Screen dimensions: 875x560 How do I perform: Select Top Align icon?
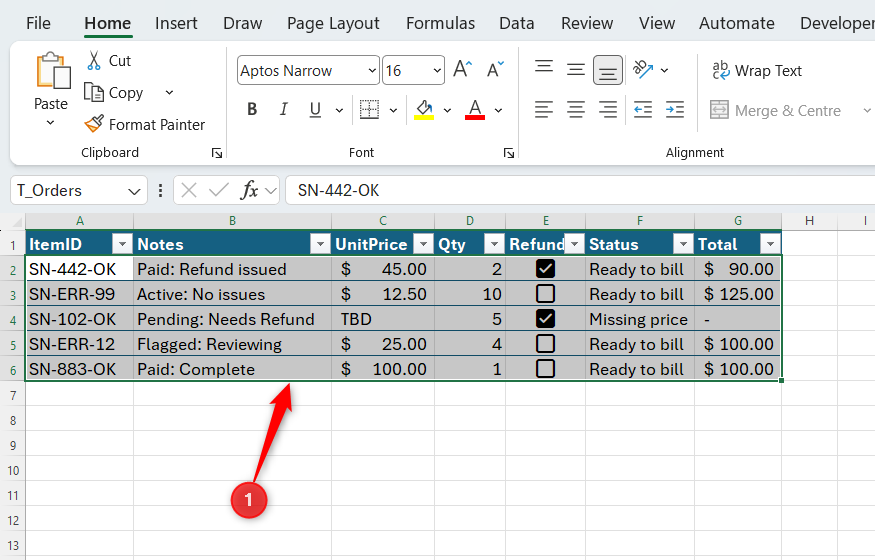pyautogui.click(x=544, y=69)
